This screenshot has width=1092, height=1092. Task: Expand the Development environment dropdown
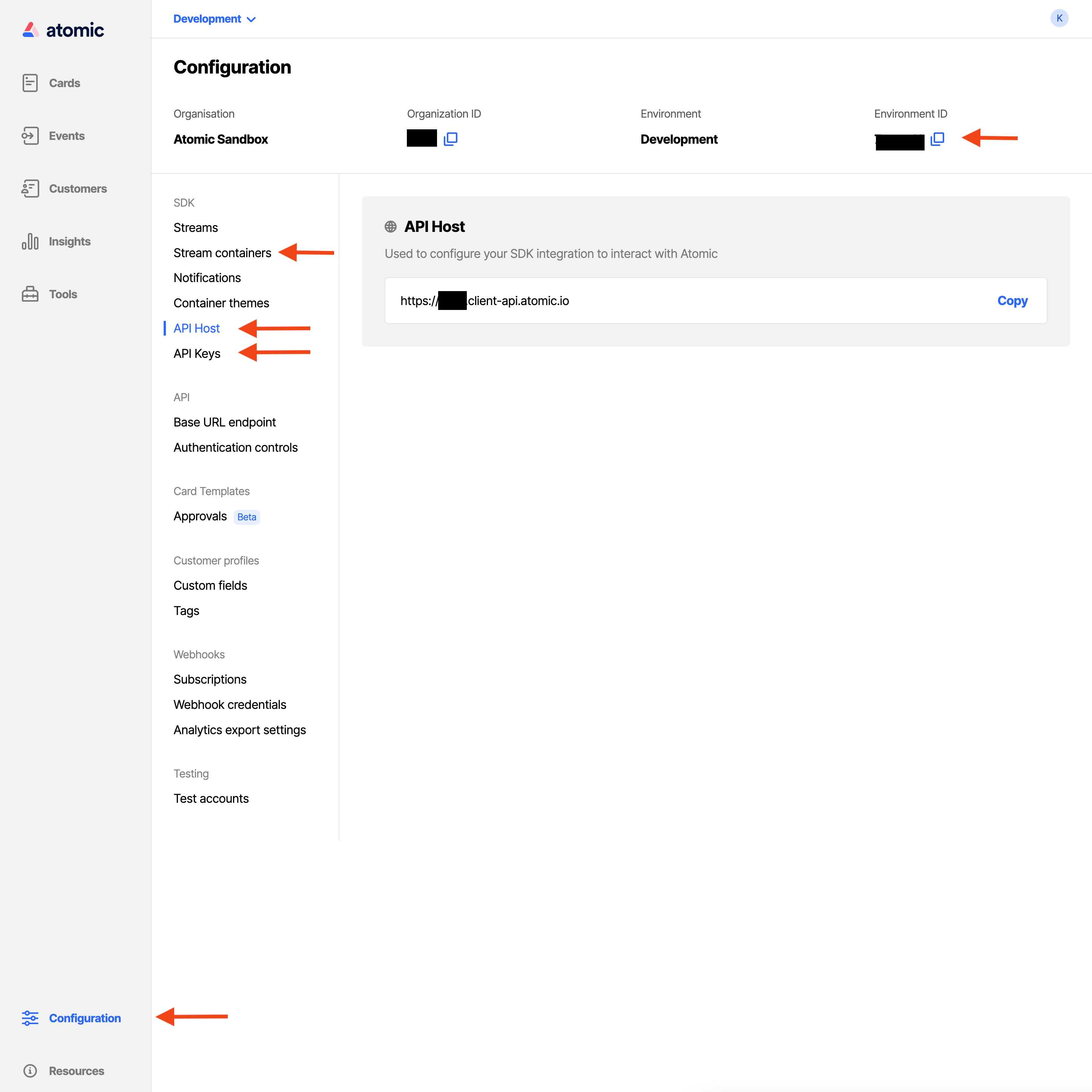(214, 18)
